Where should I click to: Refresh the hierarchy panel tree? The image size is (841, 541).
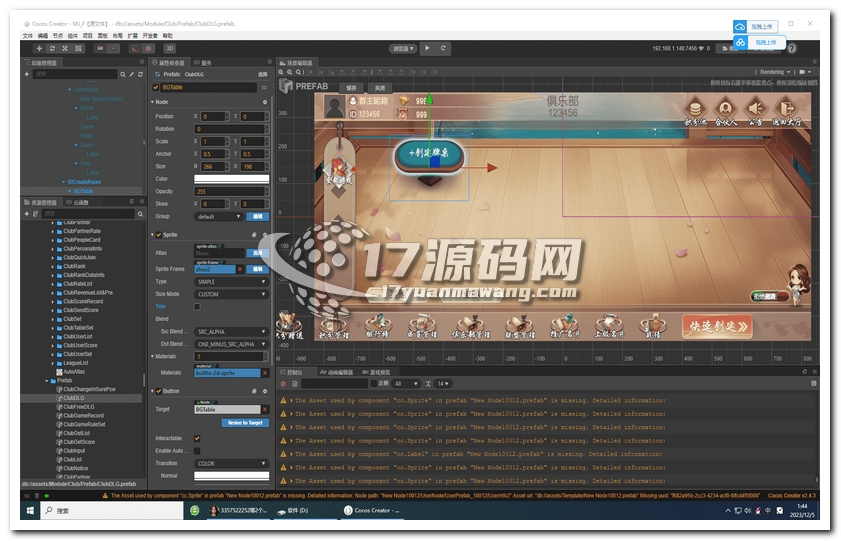coord(140,75)
